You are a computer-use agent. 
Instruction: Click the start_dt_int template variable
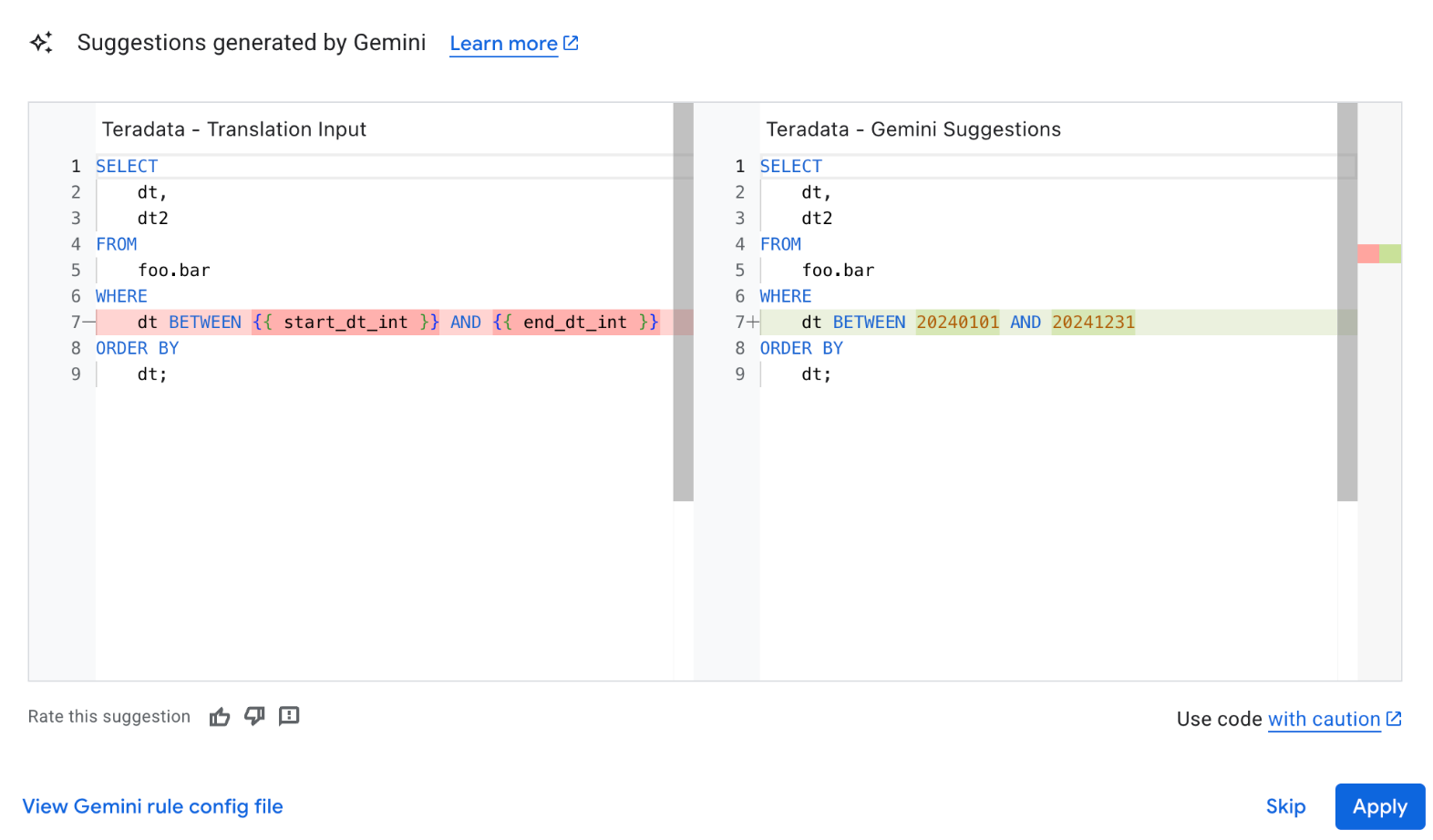(x=345, y=323)
